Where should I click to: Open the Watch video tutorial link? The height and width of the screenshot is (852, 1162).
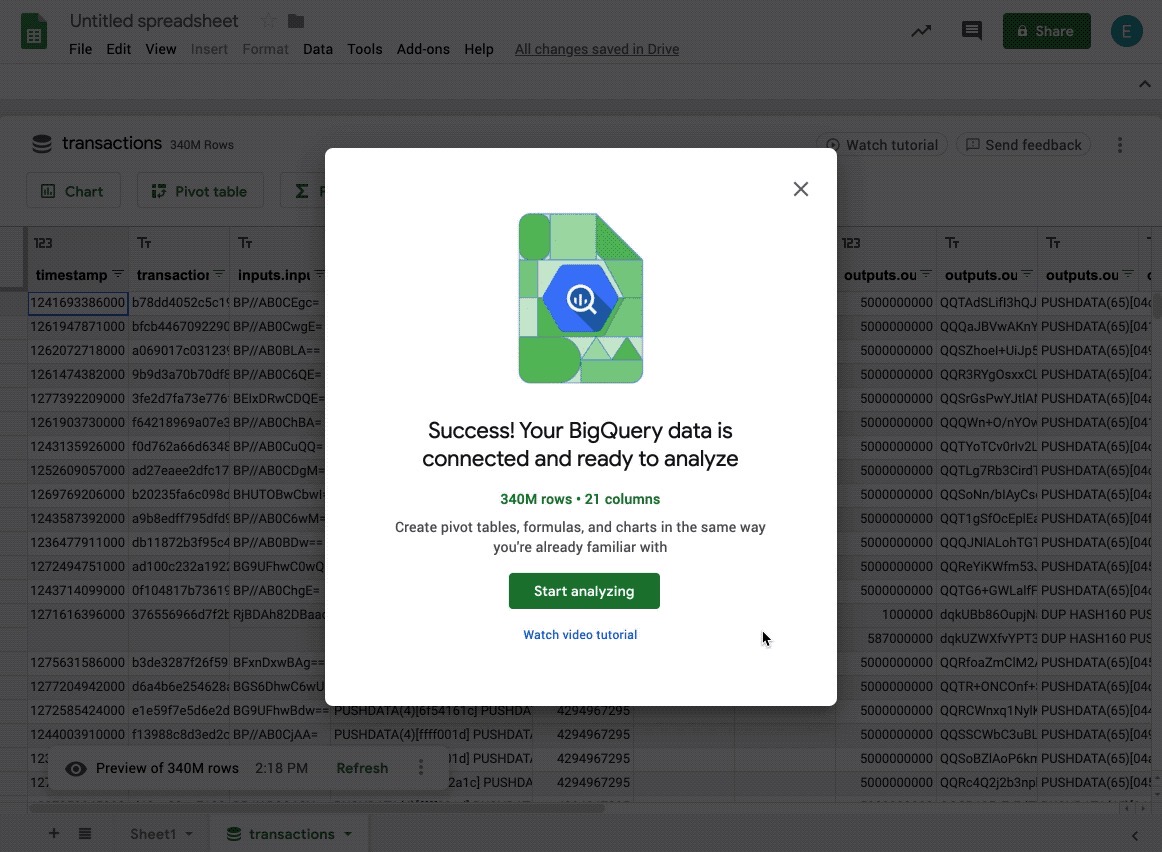tap(580, 635)
